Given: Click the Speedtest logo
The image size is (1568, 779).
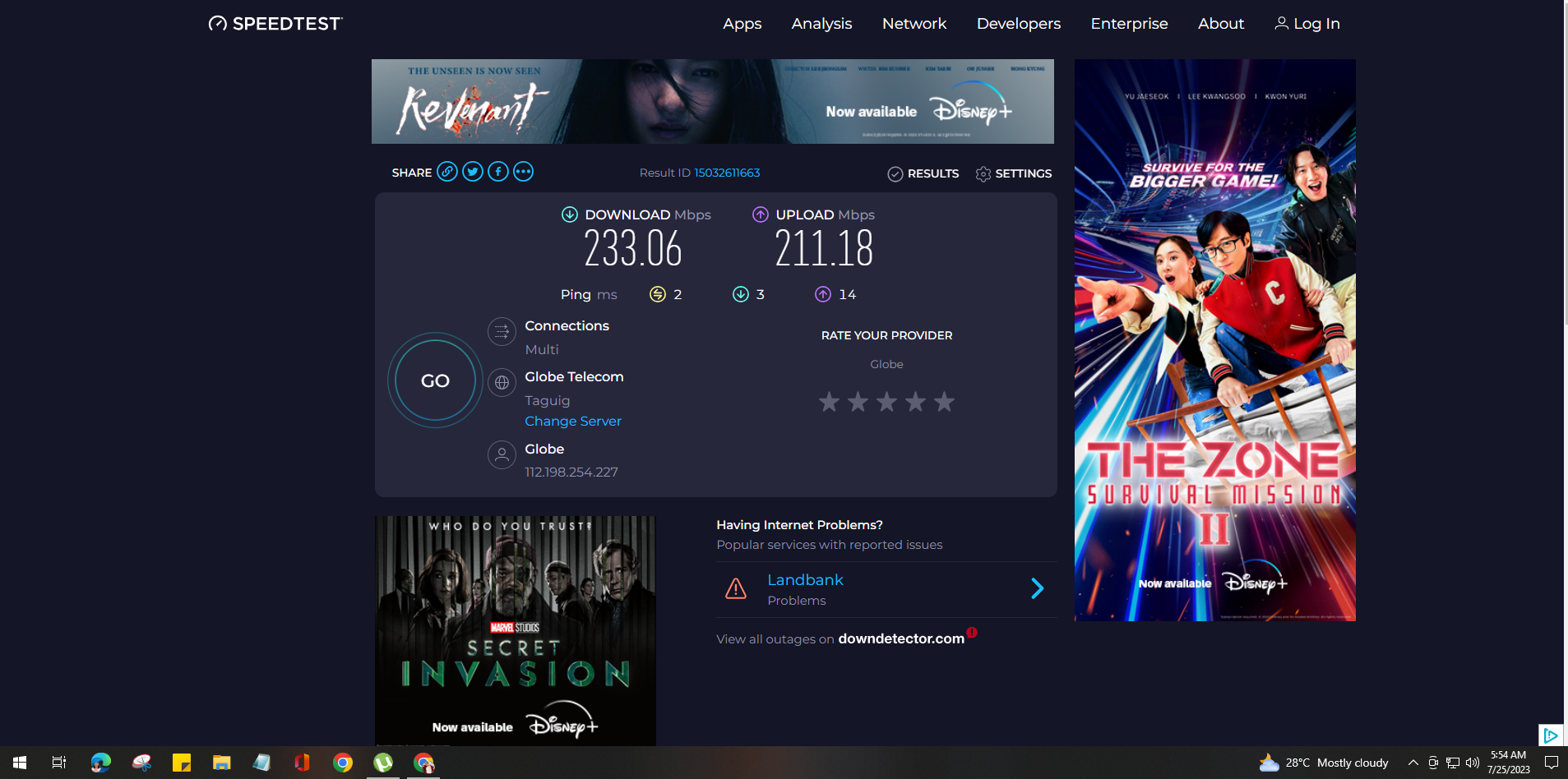Looking at the screenshot, I should [x=275, y=24].
